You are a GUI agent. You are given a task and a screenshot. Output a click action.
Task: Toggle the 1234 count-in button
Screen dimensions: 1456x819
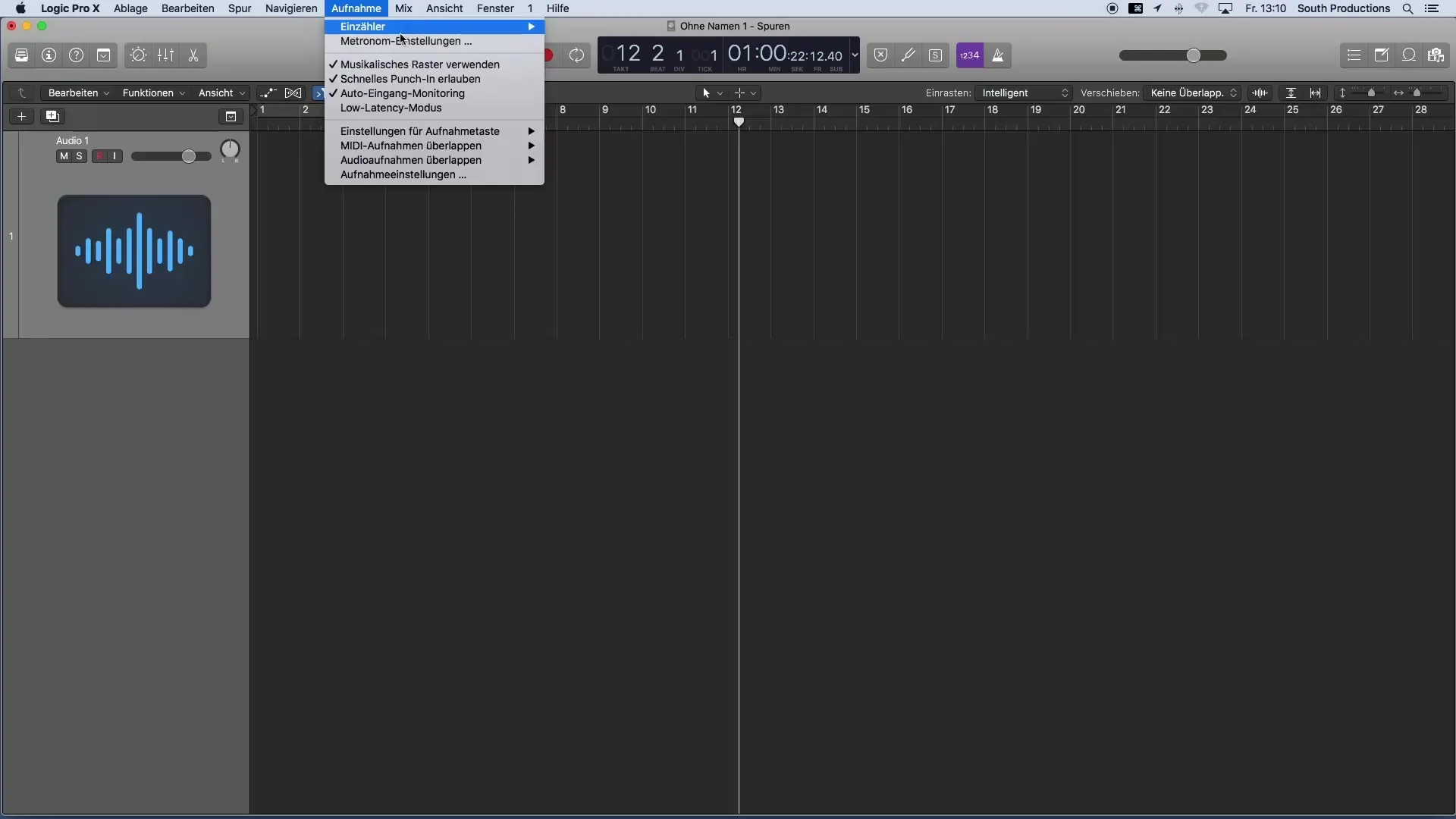coord(970,55)
